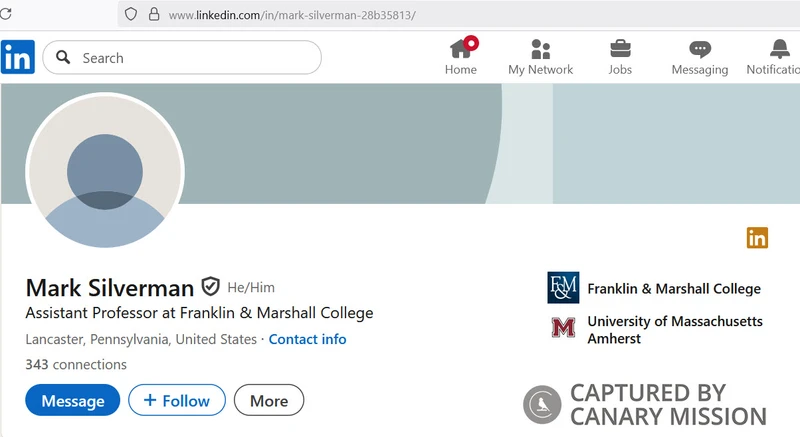Screen dimensions: 800x437
Task: Click the padlock site security icon
Action: coord(153,15)
